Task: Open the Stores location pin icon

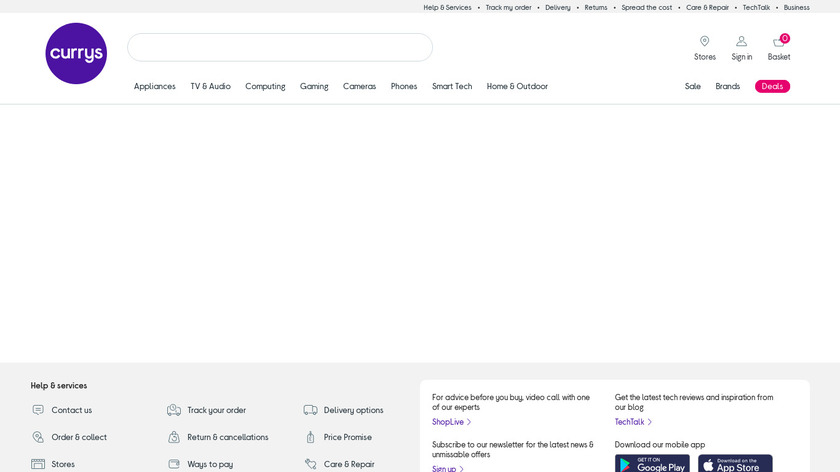Action: [704, 42]
